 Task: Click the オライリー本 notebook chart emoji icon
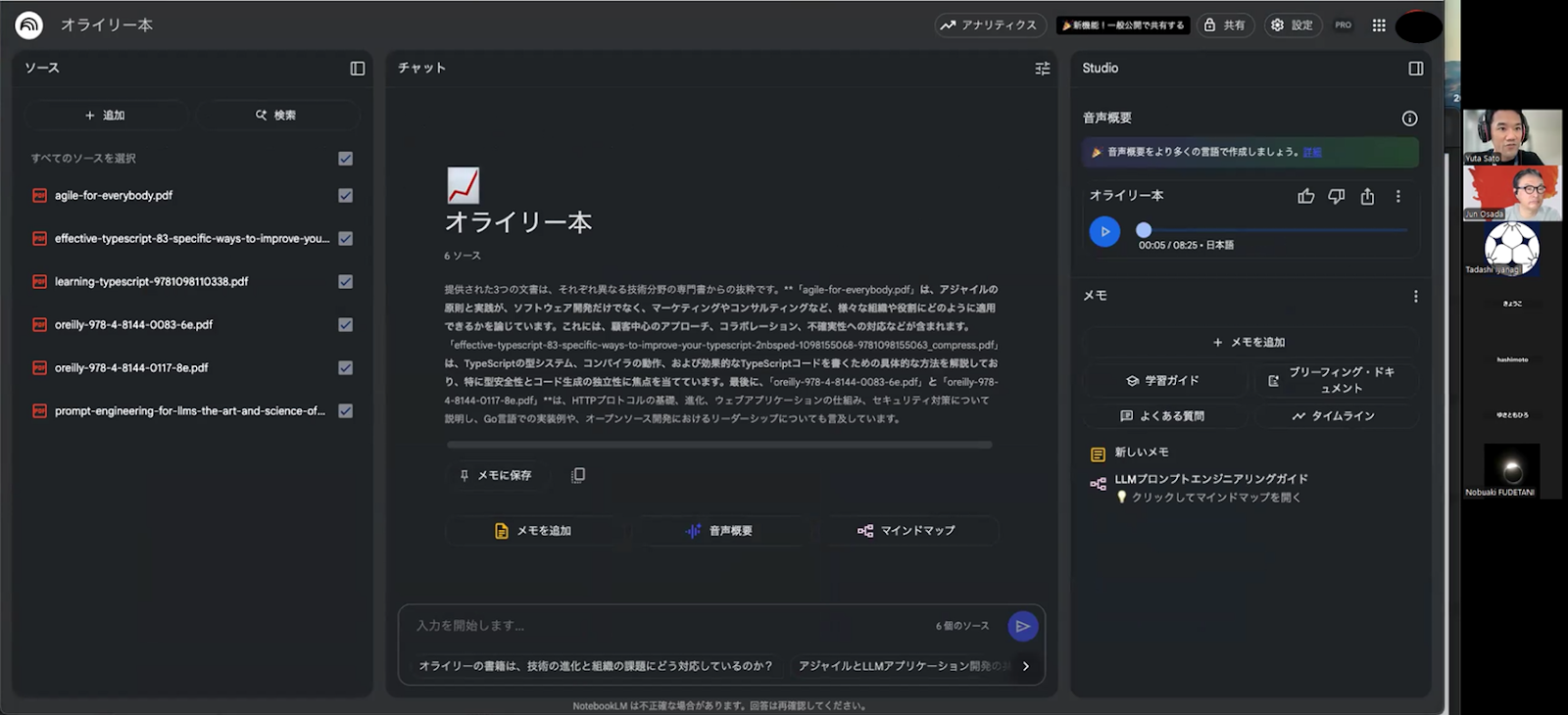[x=463, y=185]
